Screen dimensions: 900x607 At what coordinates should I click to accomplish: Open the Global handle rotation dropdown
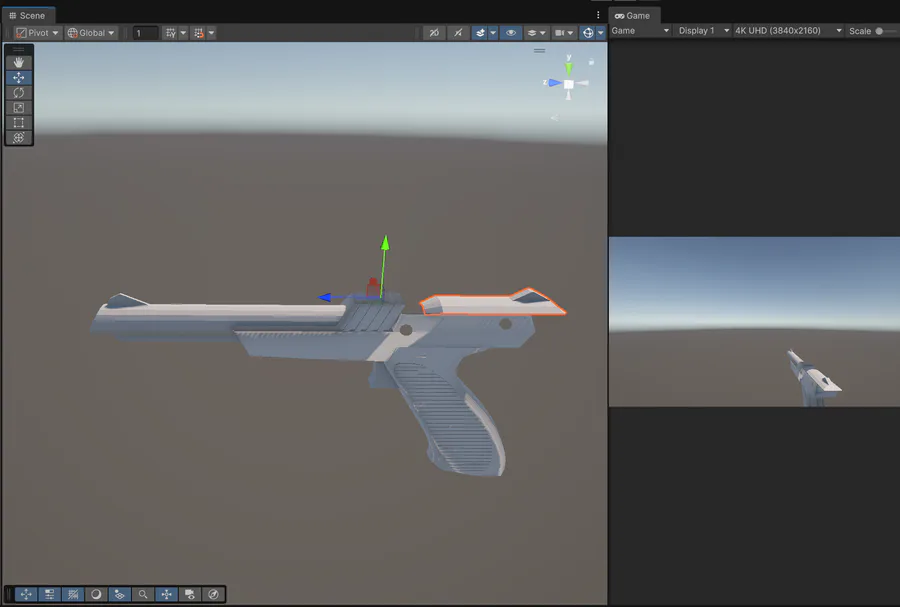(x=91, y=33)
